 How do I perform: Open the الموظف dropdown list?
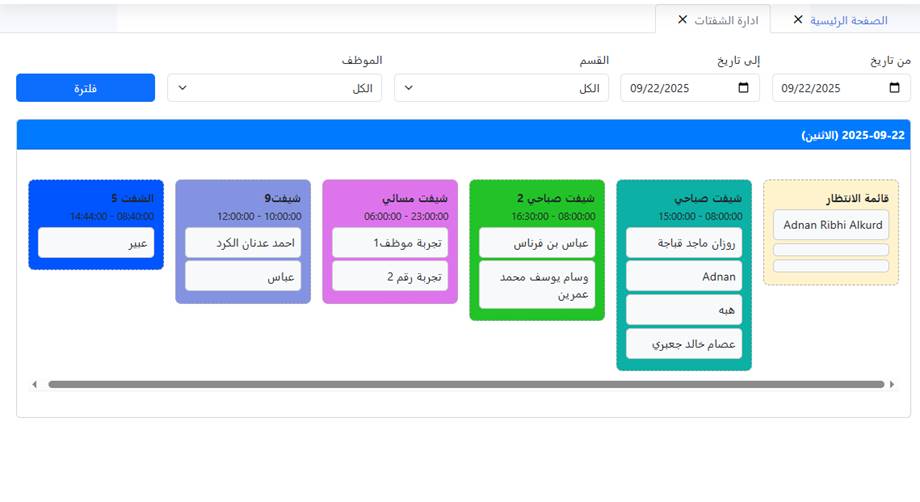[x=274, y=88]
